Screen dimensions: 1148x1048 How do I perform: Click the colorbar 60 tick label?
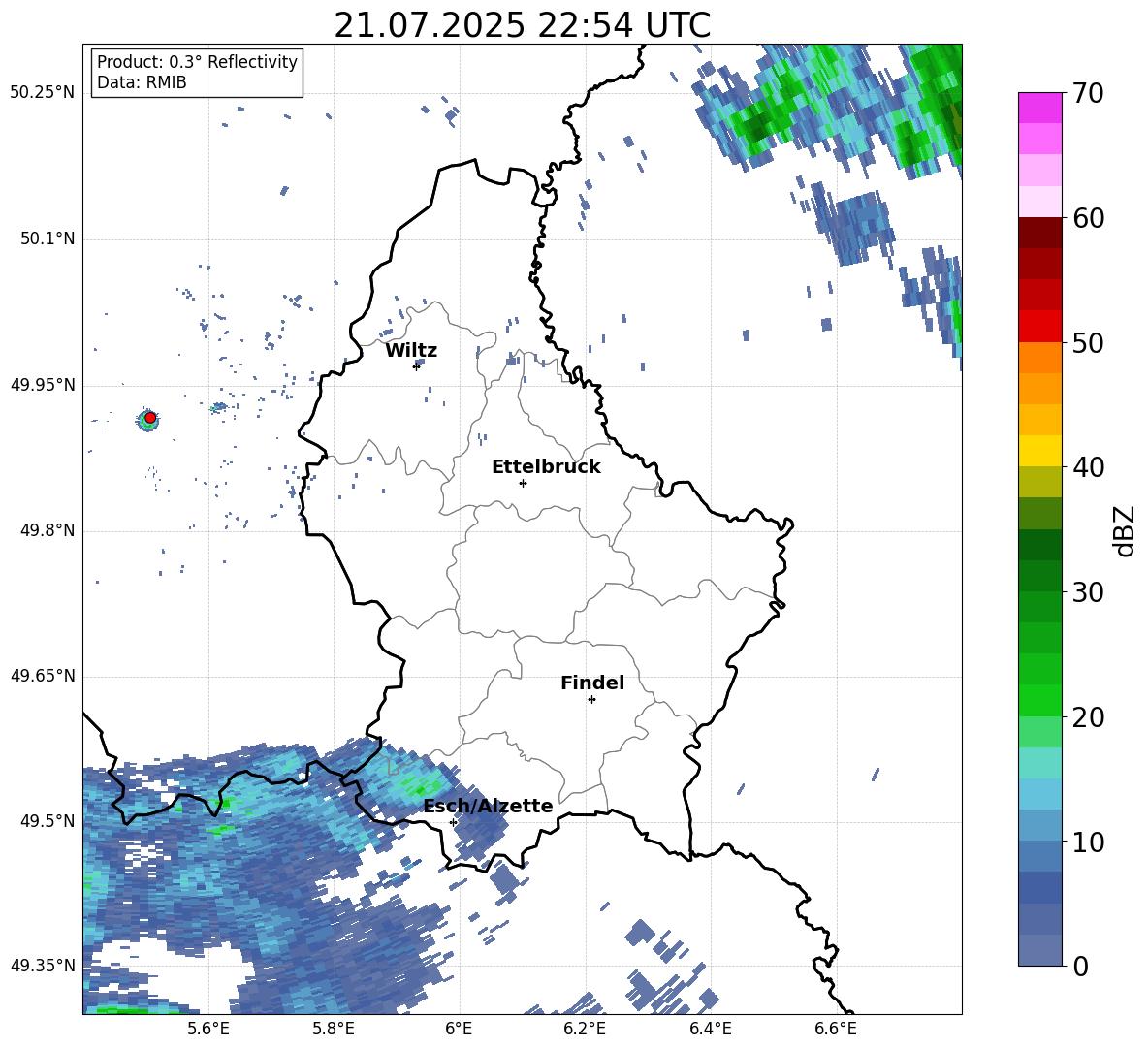click(1088, 217)
